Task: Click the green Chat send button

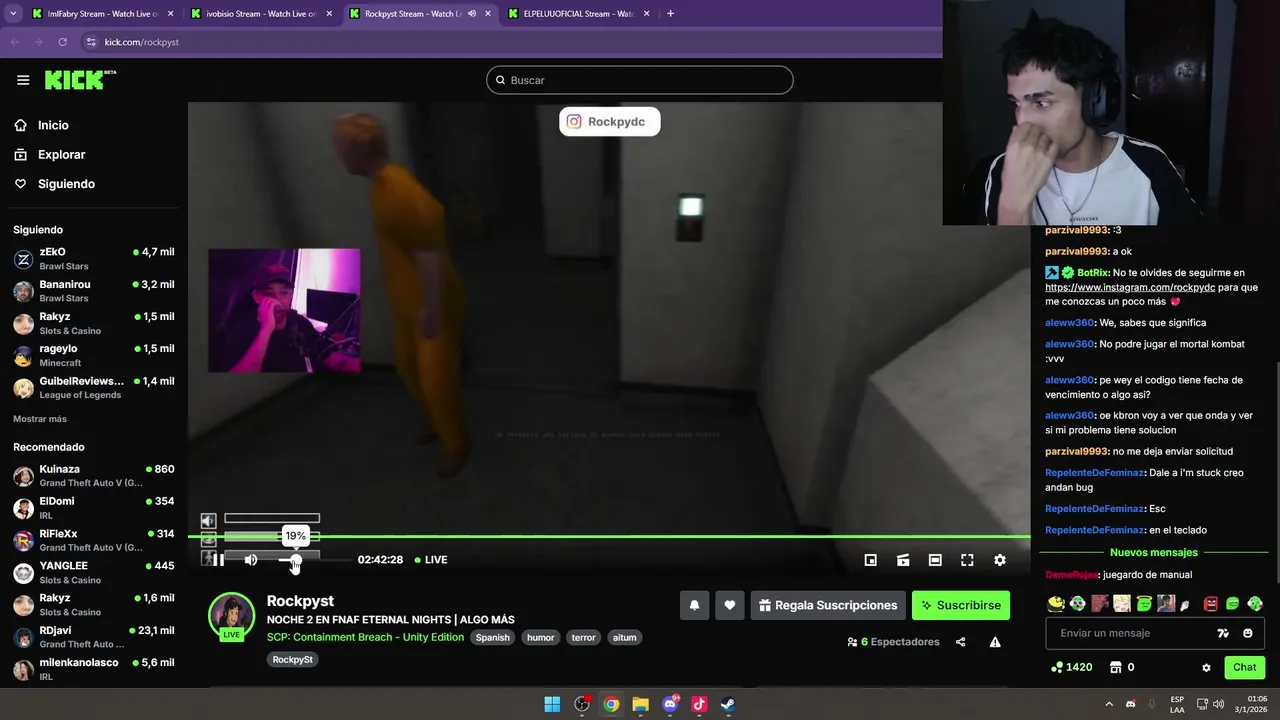Action: pyautogui.click(x=1245, y=667)
